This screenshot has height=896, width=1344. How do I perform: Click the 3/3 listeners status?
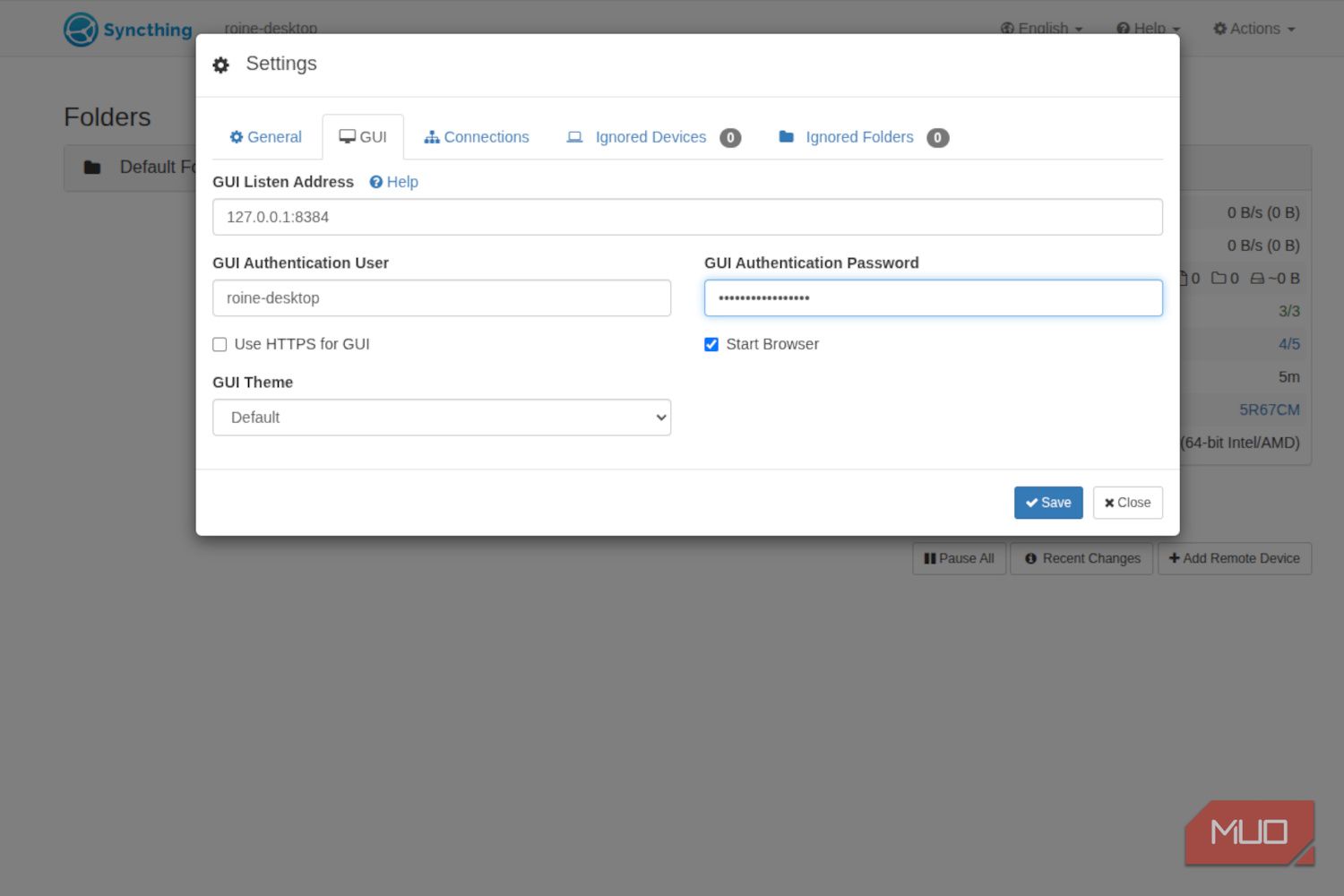pyautogui.click(x=1289, y=311)
